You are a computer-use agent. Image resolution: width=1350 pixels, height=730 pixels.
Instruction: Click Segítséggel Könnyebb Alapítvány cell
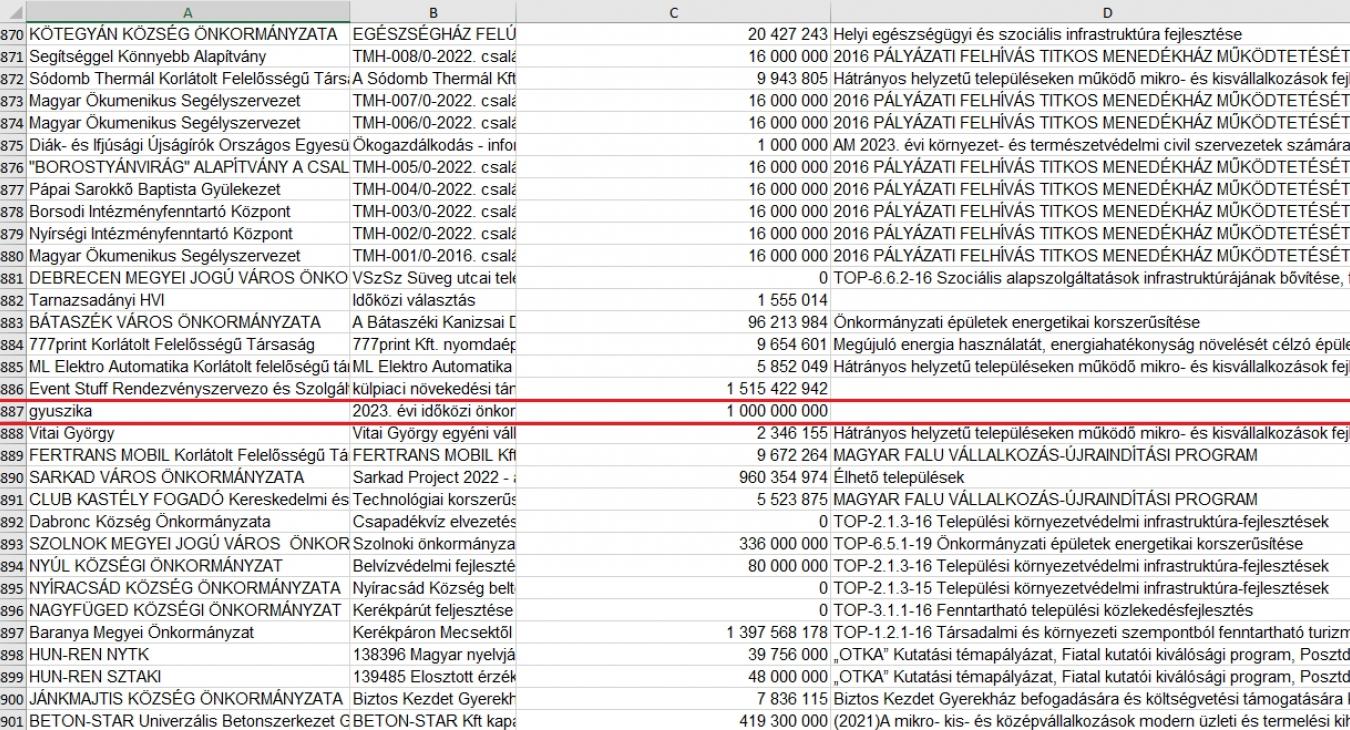click(189, 56)
